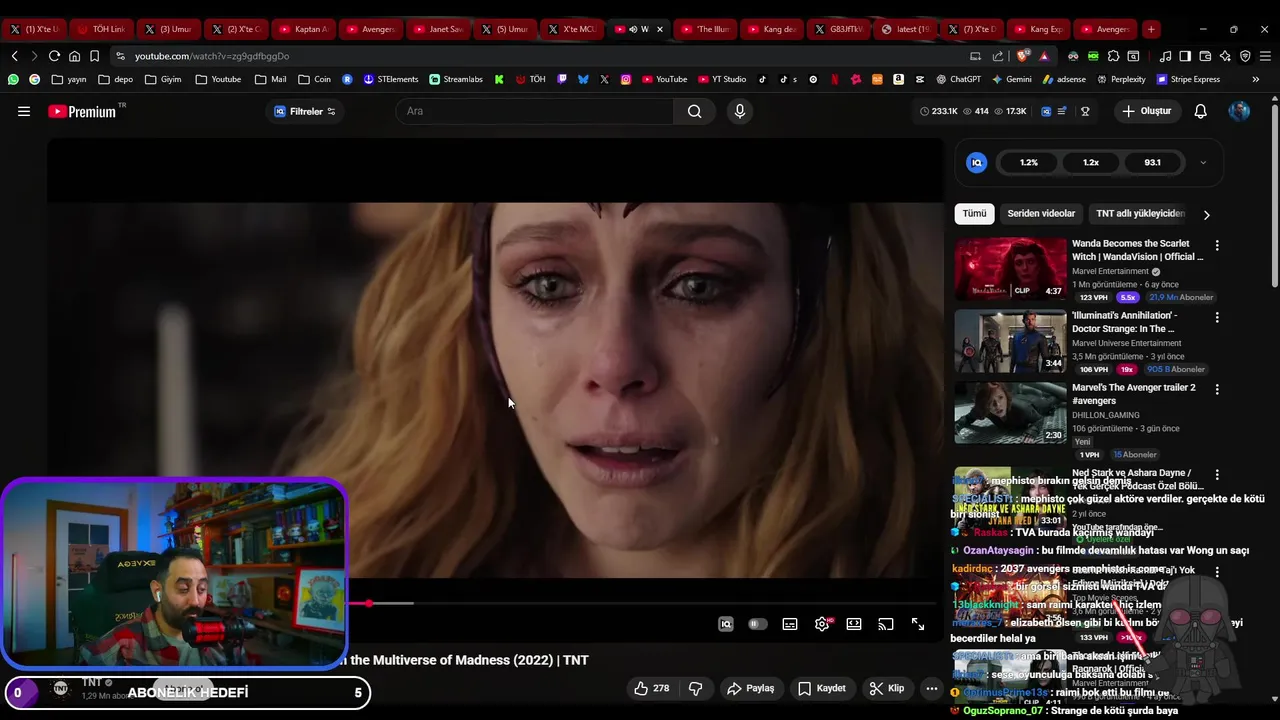Open the Stripe Express bookmark

[1188, 79]
